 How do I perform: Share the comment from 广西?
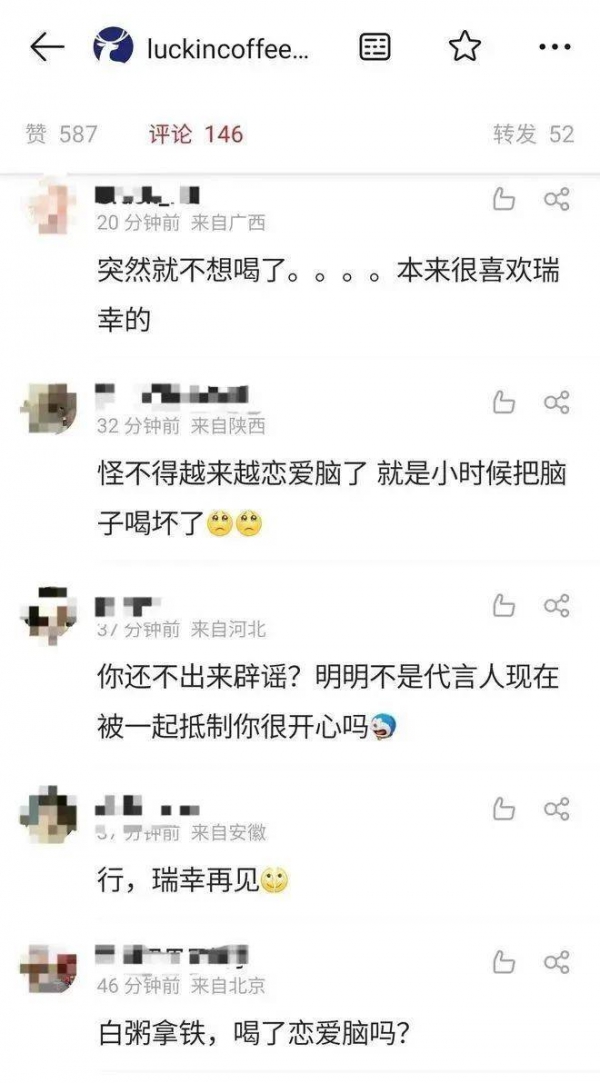coord(557,200)
